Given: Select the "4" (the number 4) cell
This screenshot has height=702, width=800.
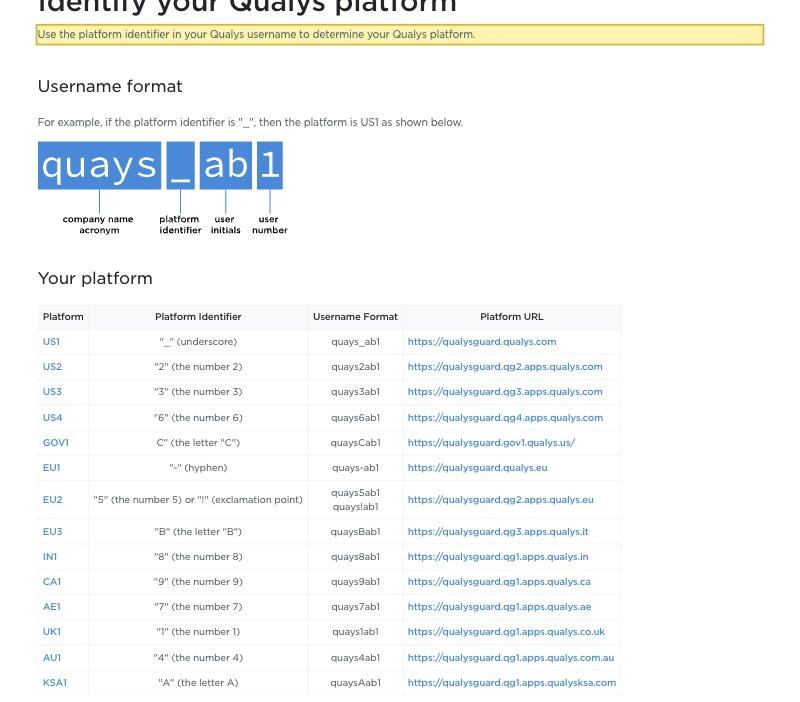Looking at the screenshot, I should click(198, 658).
